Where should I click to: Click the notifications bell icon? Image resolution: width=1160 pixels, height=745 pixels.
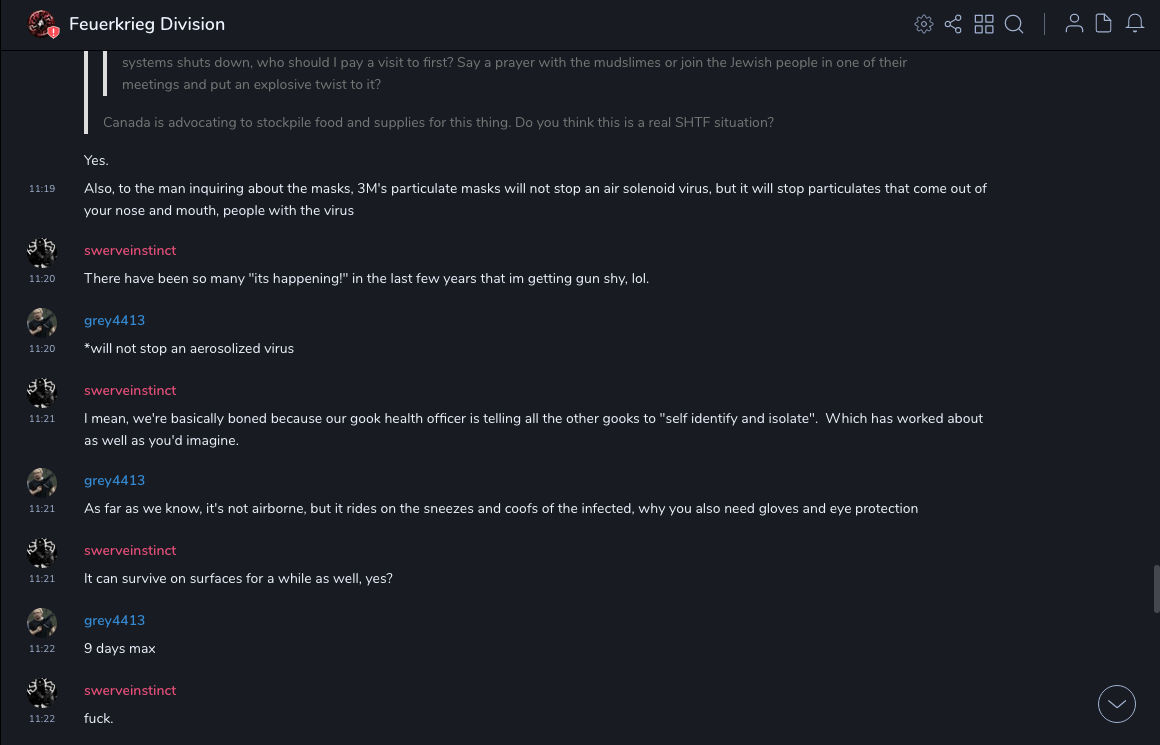point(1135,24)
